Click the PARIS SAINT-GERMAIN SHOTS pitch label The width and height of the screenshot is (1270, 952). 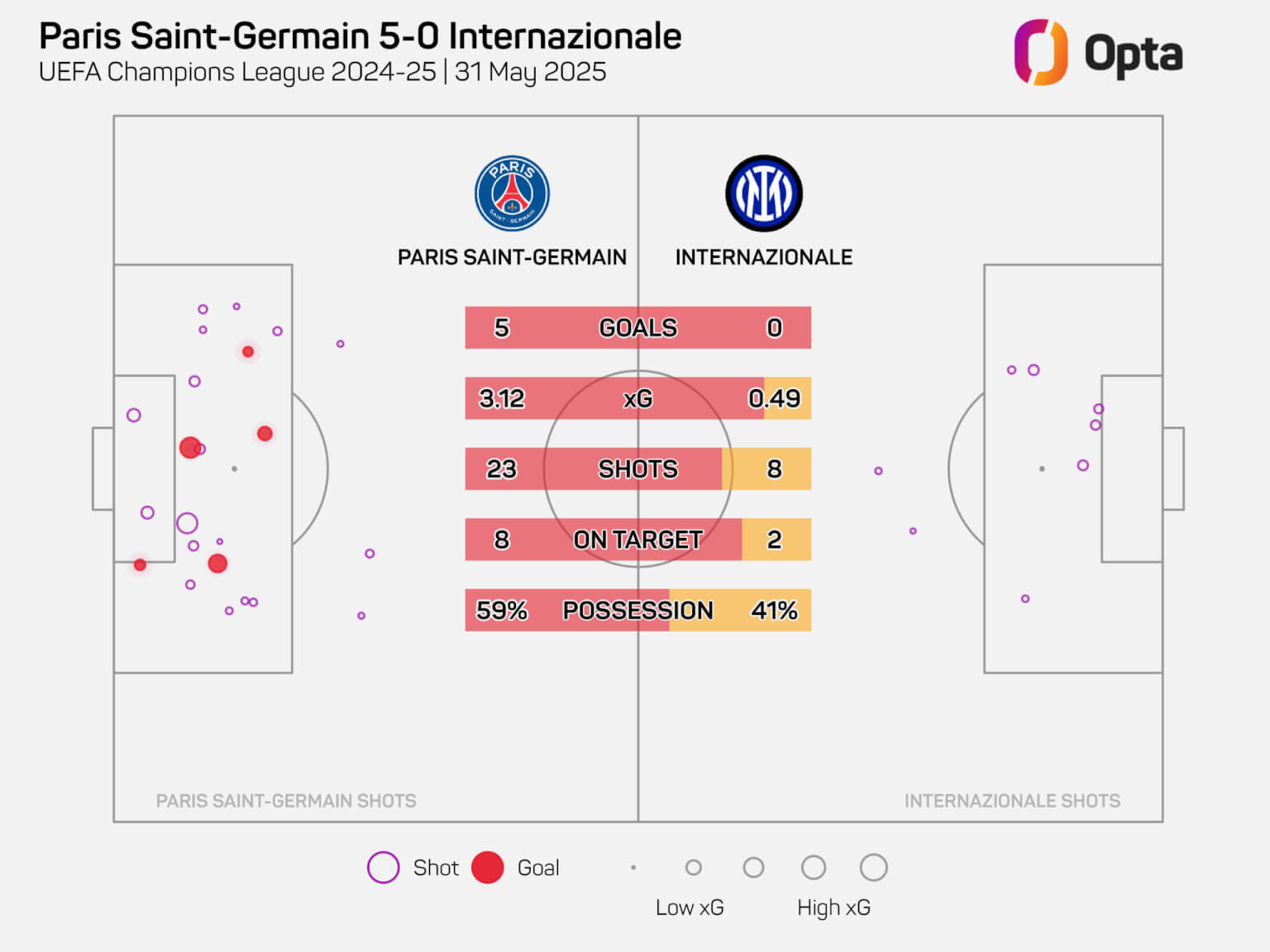[x=286, y=801]
